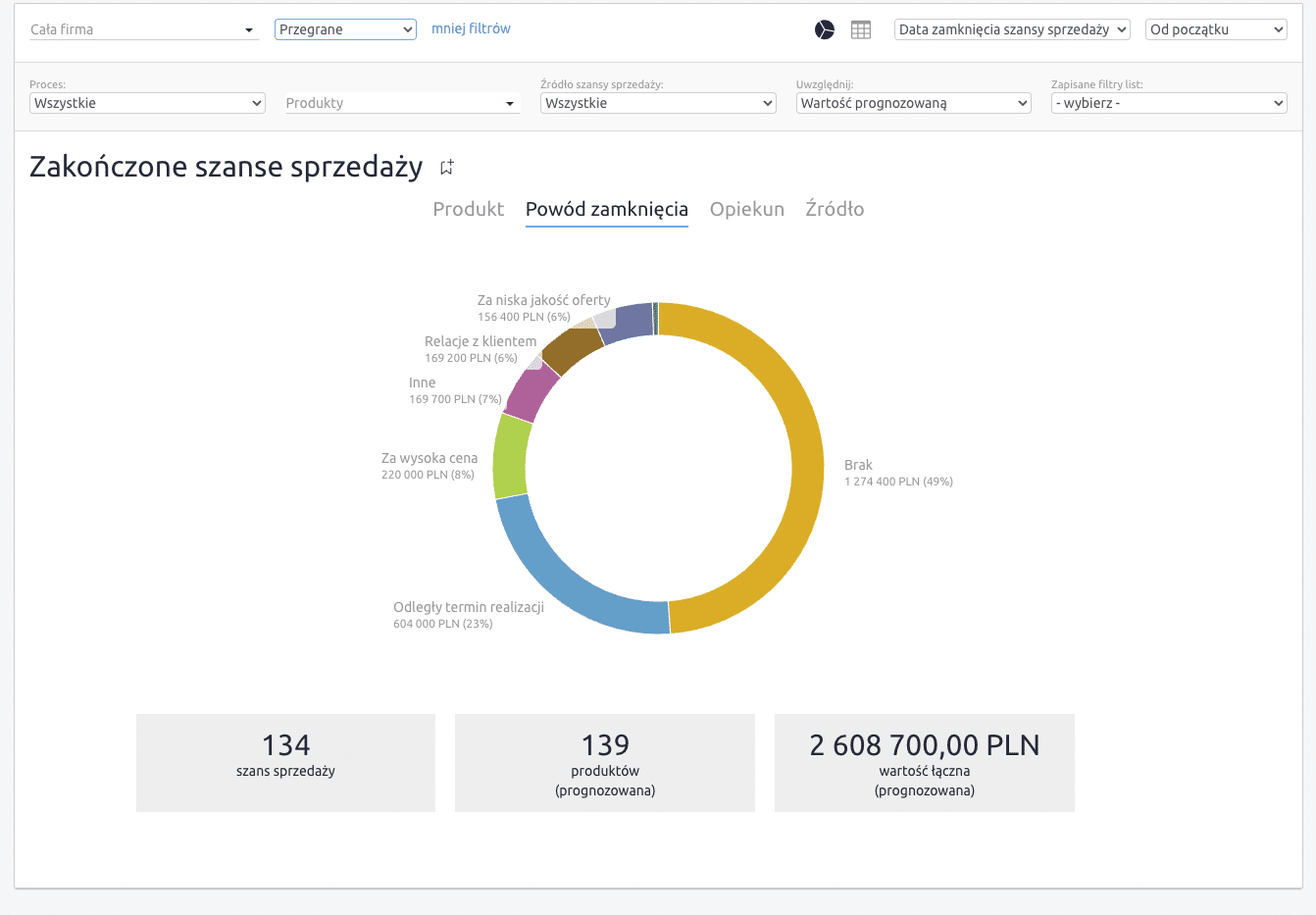Expand the 'Od początku' date range dropdown
The width and height of the screenshot is (1316, 915).
1216,29
